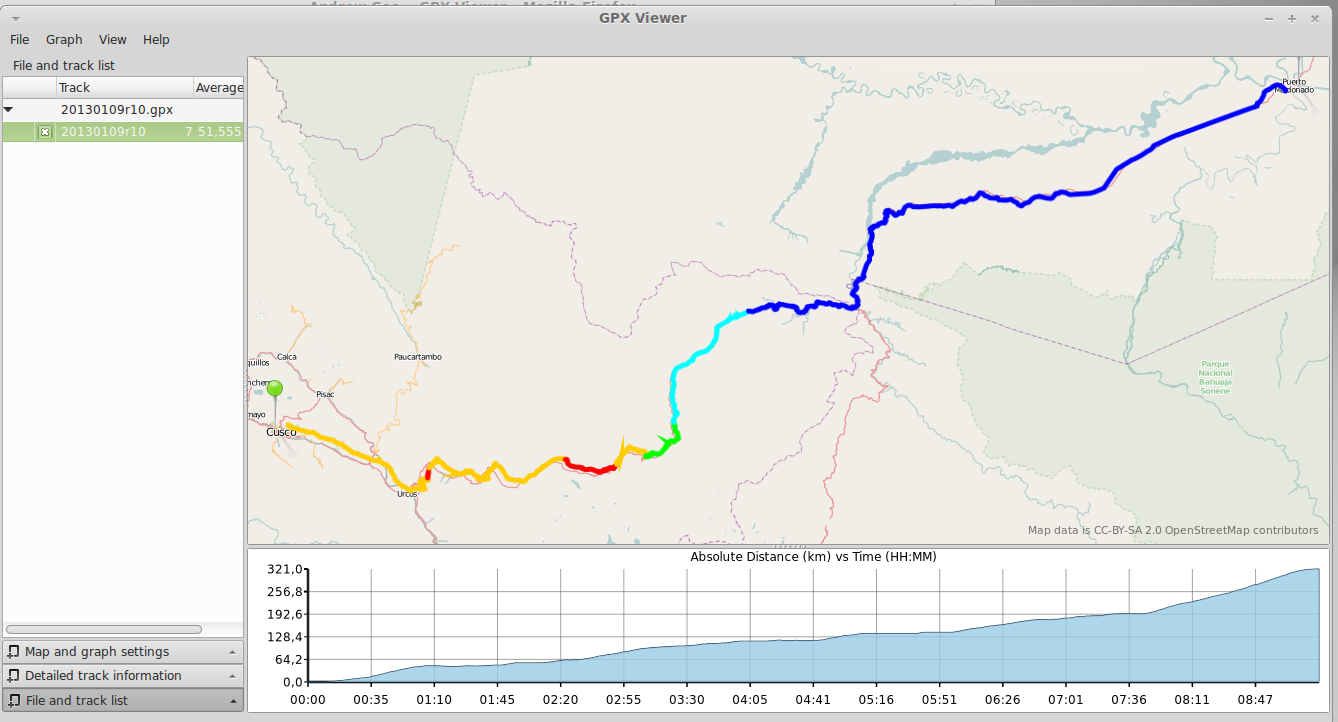The height and width of the screenshot is (722, 1338).
Task: Open the Graph menu
Action: click(64, 40)
